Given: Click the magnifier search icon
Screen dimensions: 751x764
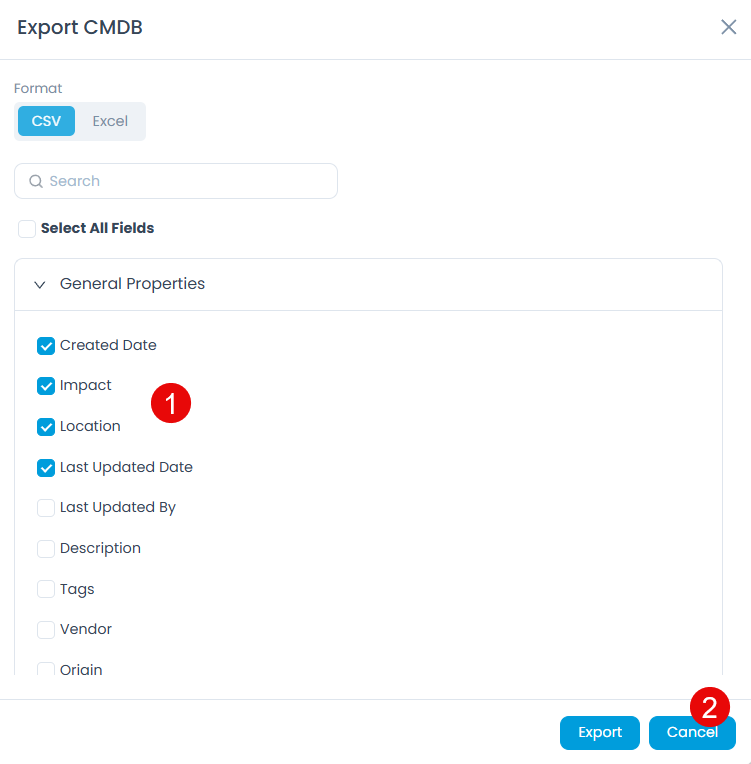Looking at the screenshot, I should pos(36,181).
